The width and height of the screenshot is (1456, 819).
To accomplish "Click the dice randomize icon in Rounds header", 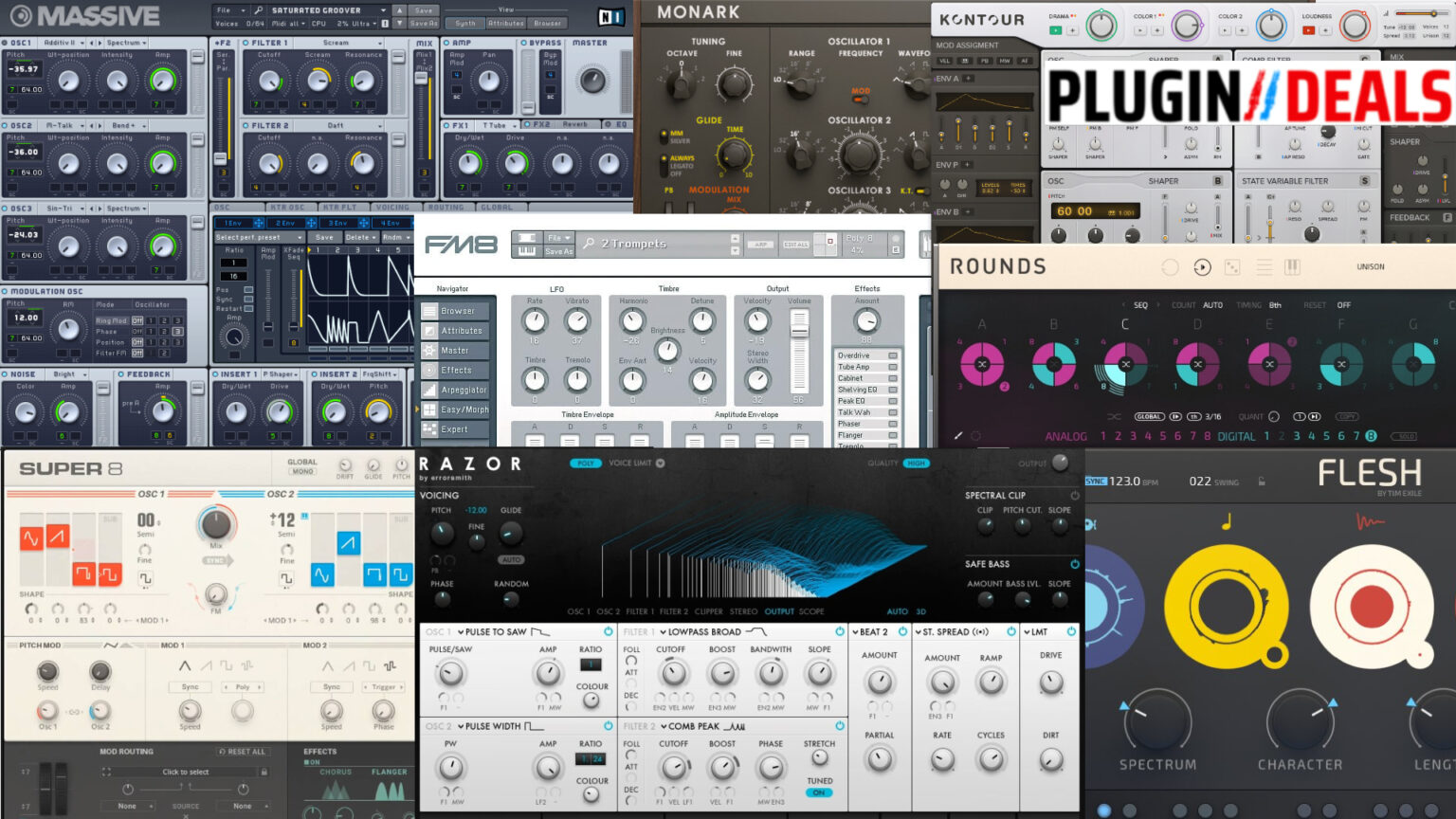I will click(1233, 266).
